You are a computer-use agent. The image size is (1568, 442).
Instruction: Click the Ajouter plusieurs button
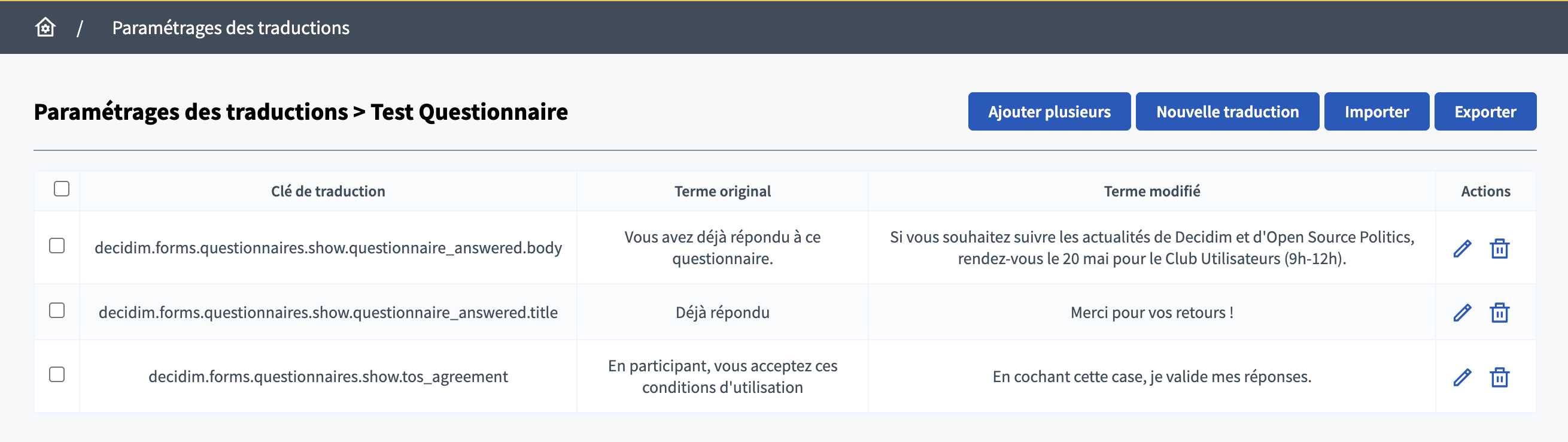(1049, 111)
